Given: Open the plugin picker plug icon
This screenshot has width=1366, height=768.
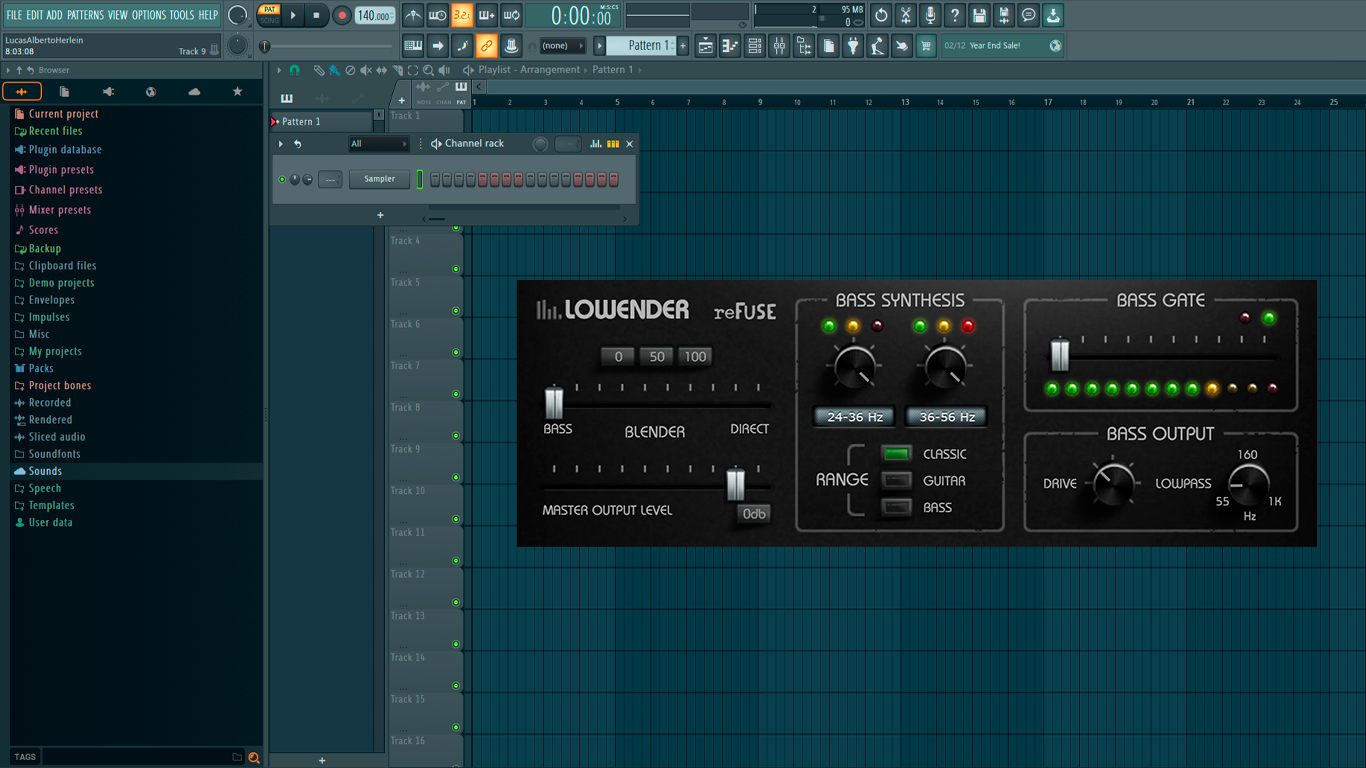Looking at the screenshot, I should pyautogui.click(x=853, y=45).
